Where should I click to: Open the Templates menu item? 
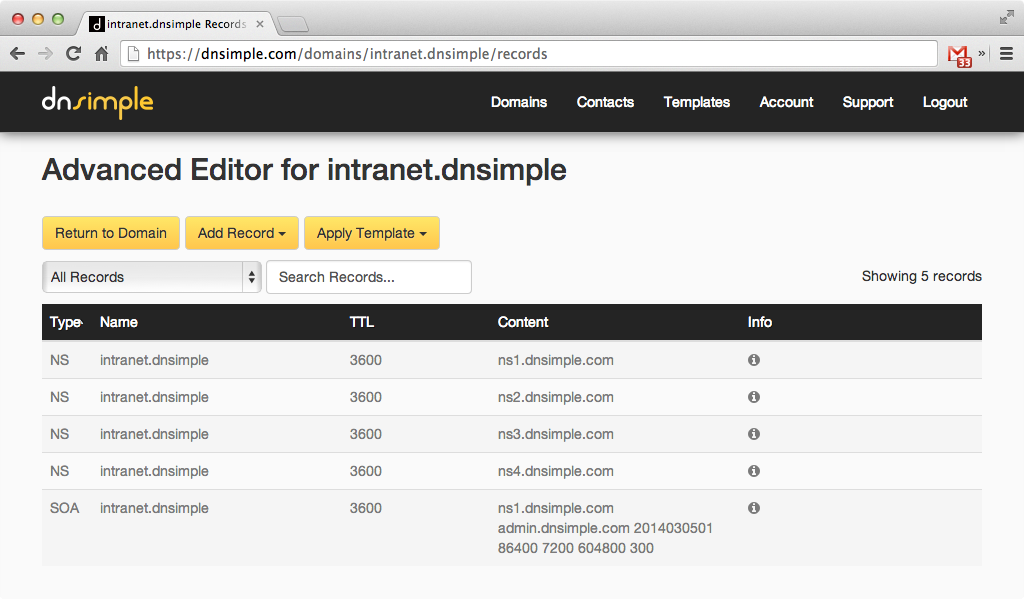click(x=697, y=102)
